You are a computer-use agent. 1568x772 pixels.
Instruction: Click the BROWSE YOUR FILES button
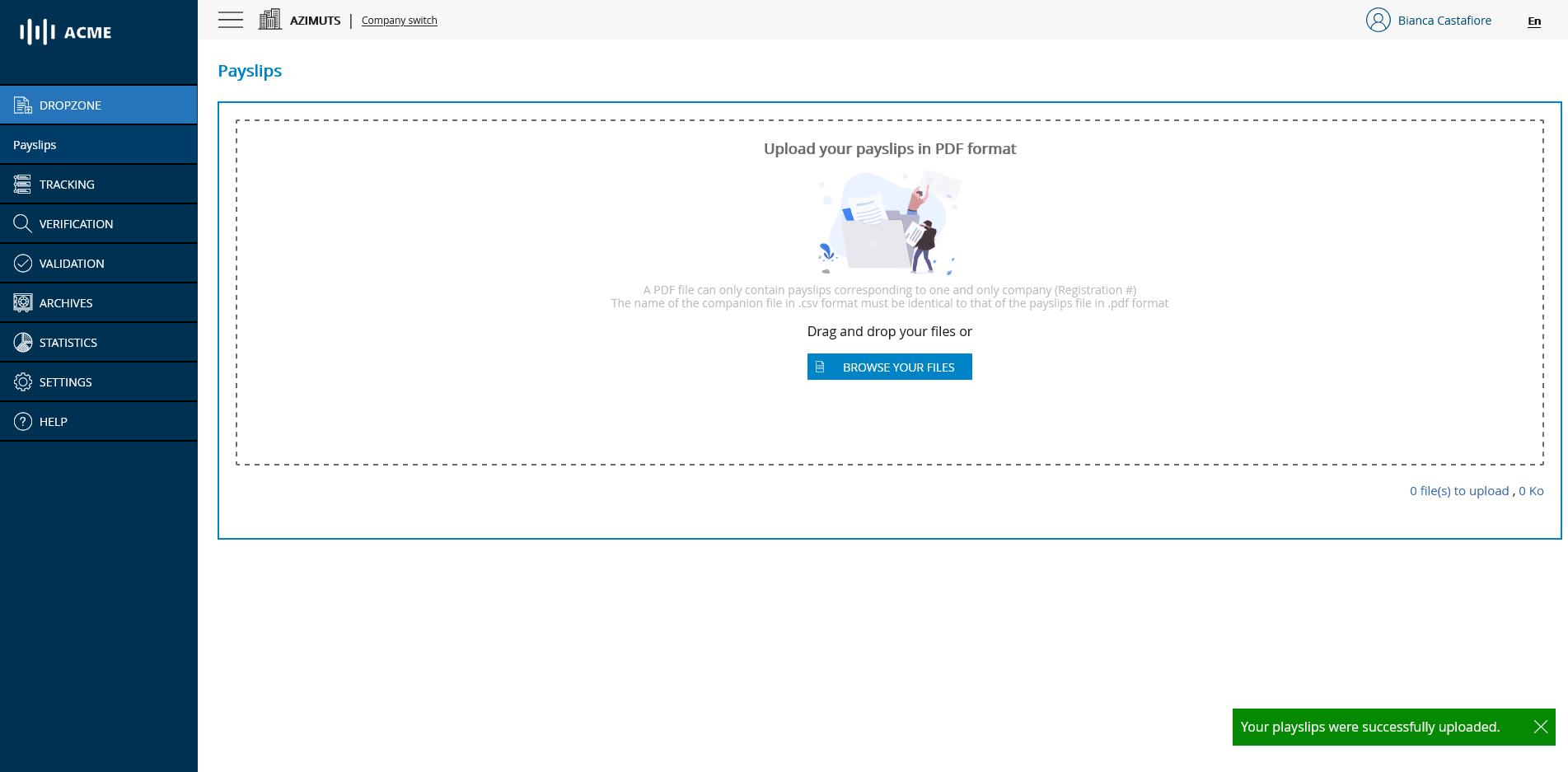point(889,367)
